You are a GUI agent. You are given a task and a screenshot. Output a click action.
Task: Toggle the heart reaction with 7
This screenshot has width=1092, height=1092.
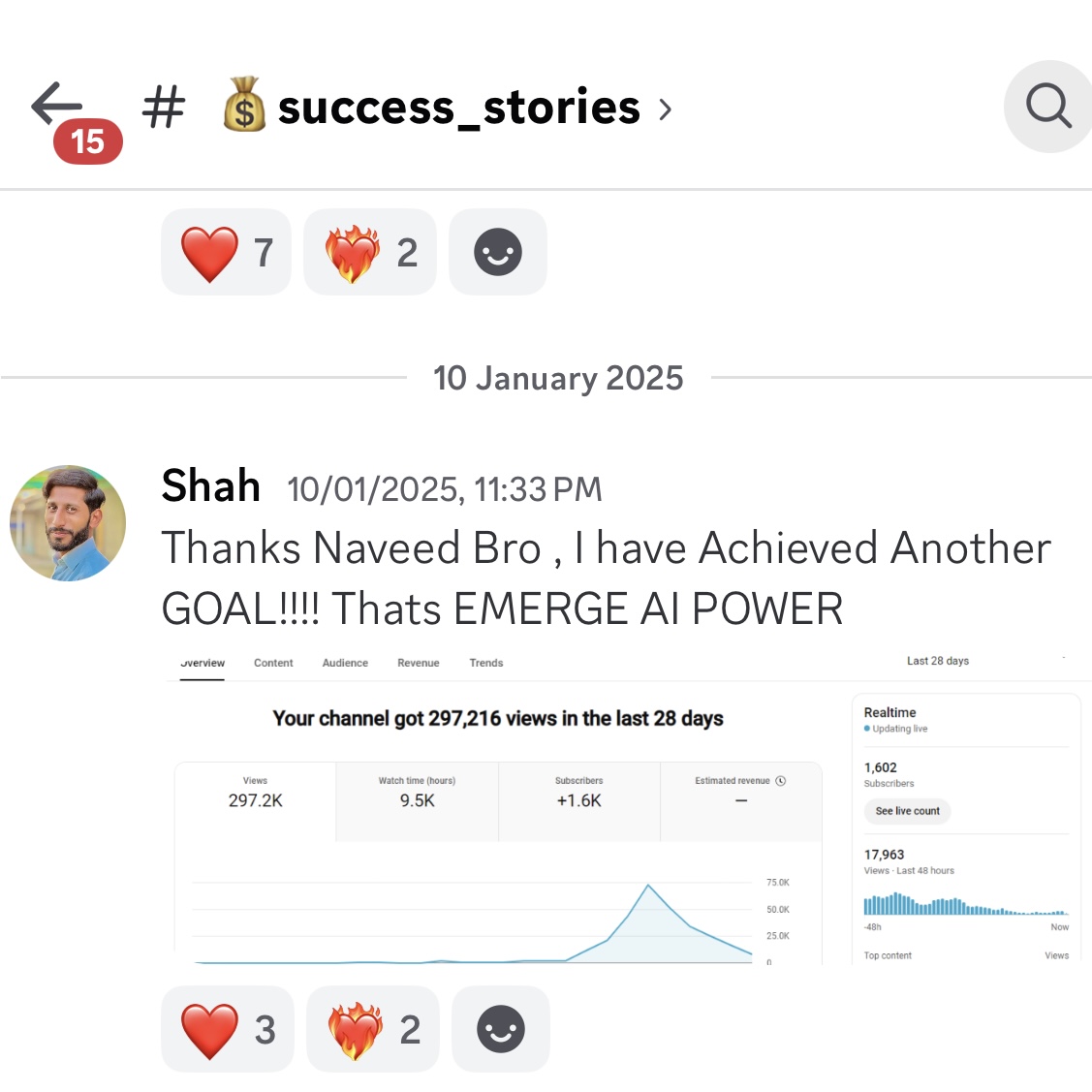[x=227, y=252]
